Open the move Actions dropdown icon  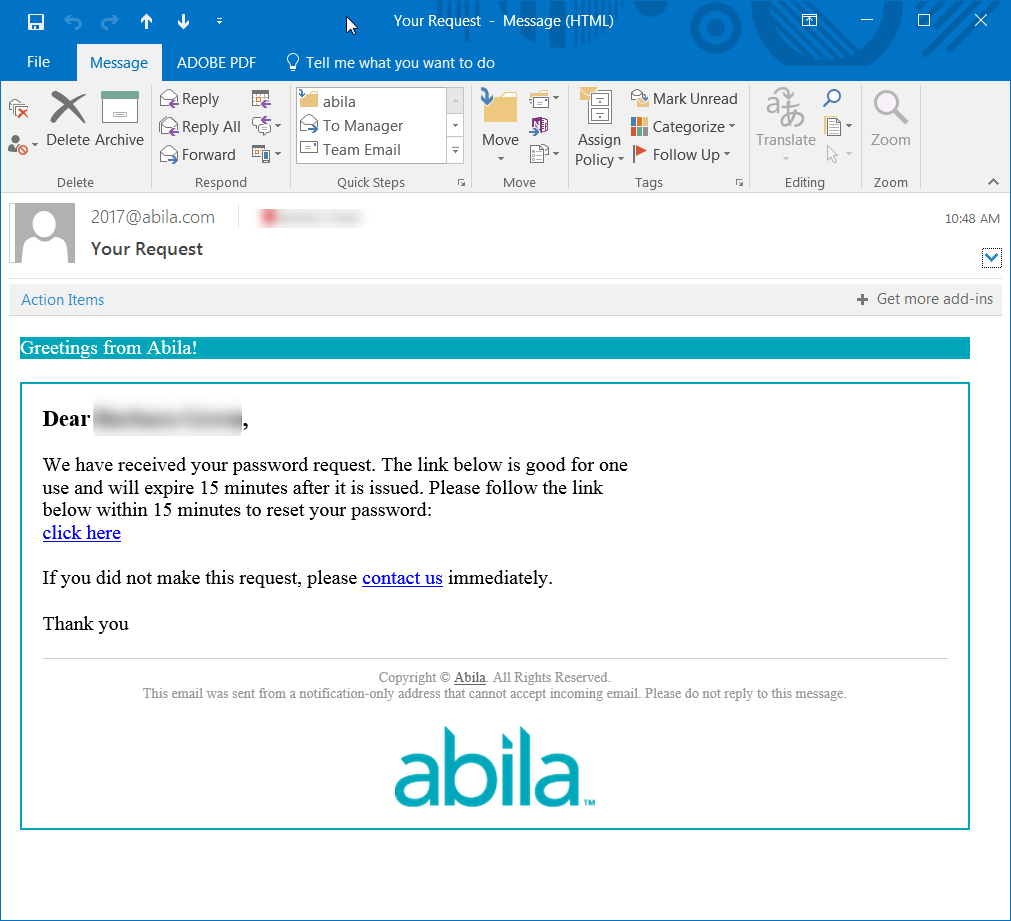click(x=544, y=154)
